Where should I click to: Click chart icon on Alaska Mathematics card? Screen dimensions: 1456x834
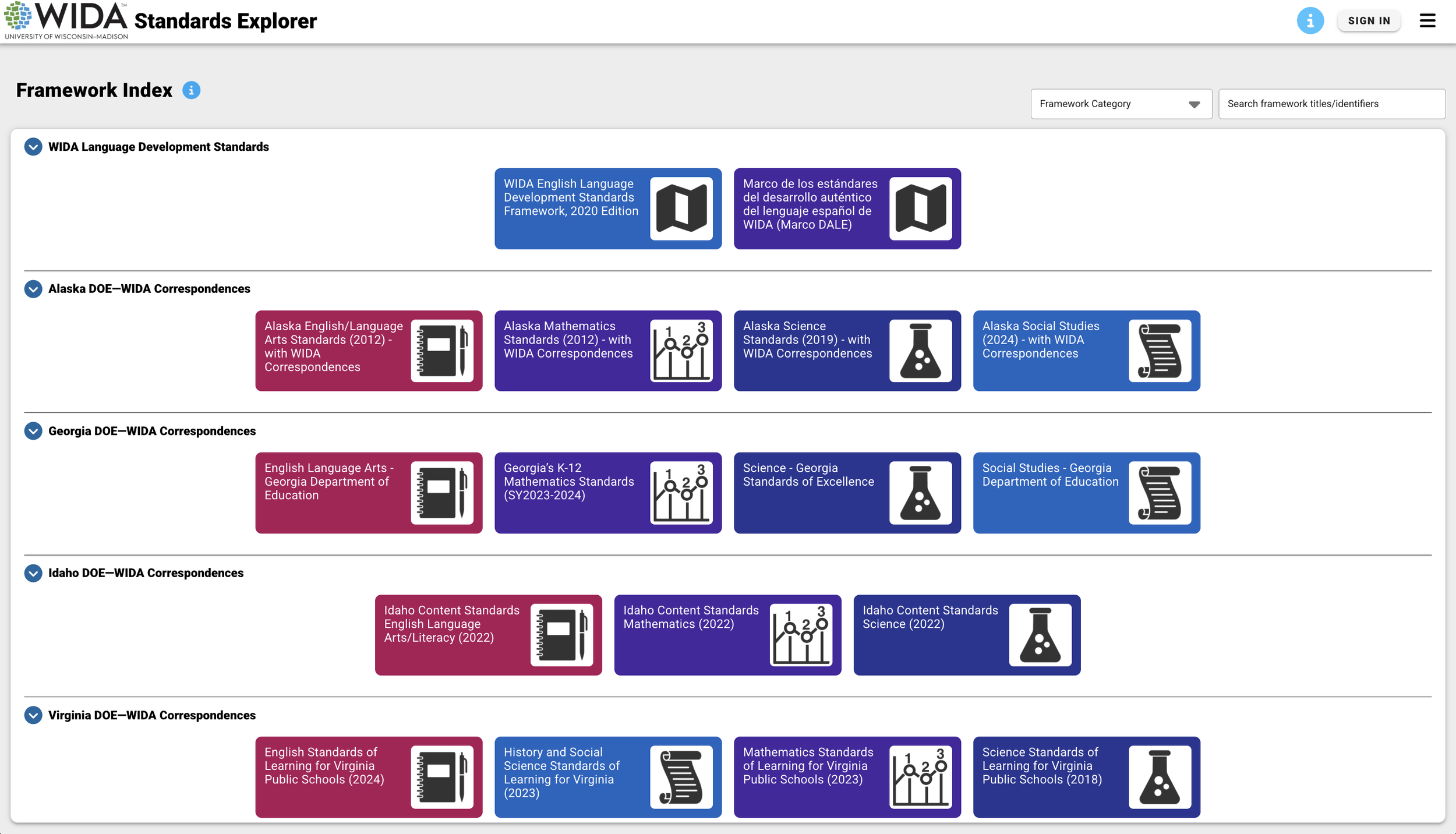[x=681, y=351]
